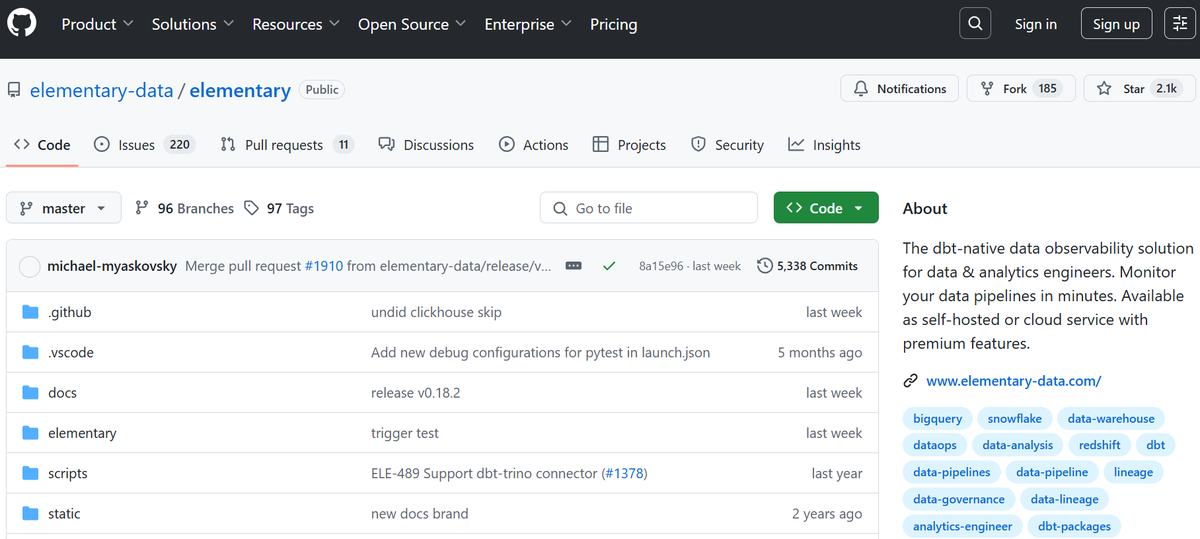Switch to the Code tab

(x=42, y=145)
